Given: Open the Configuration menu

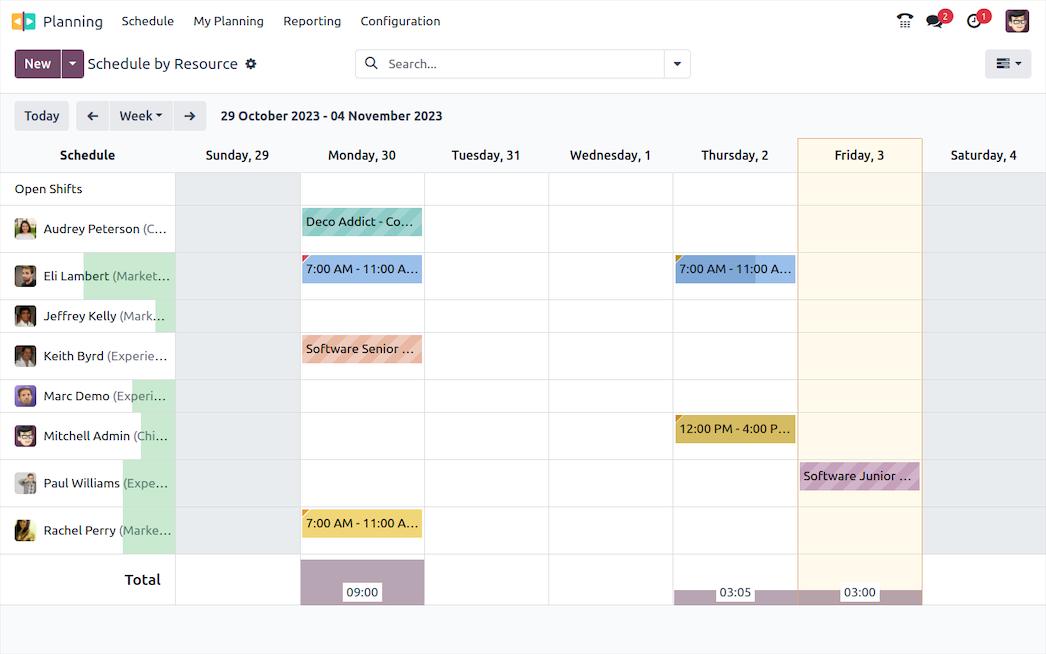Looking at the screenshot, I should (x=400, y=21).
